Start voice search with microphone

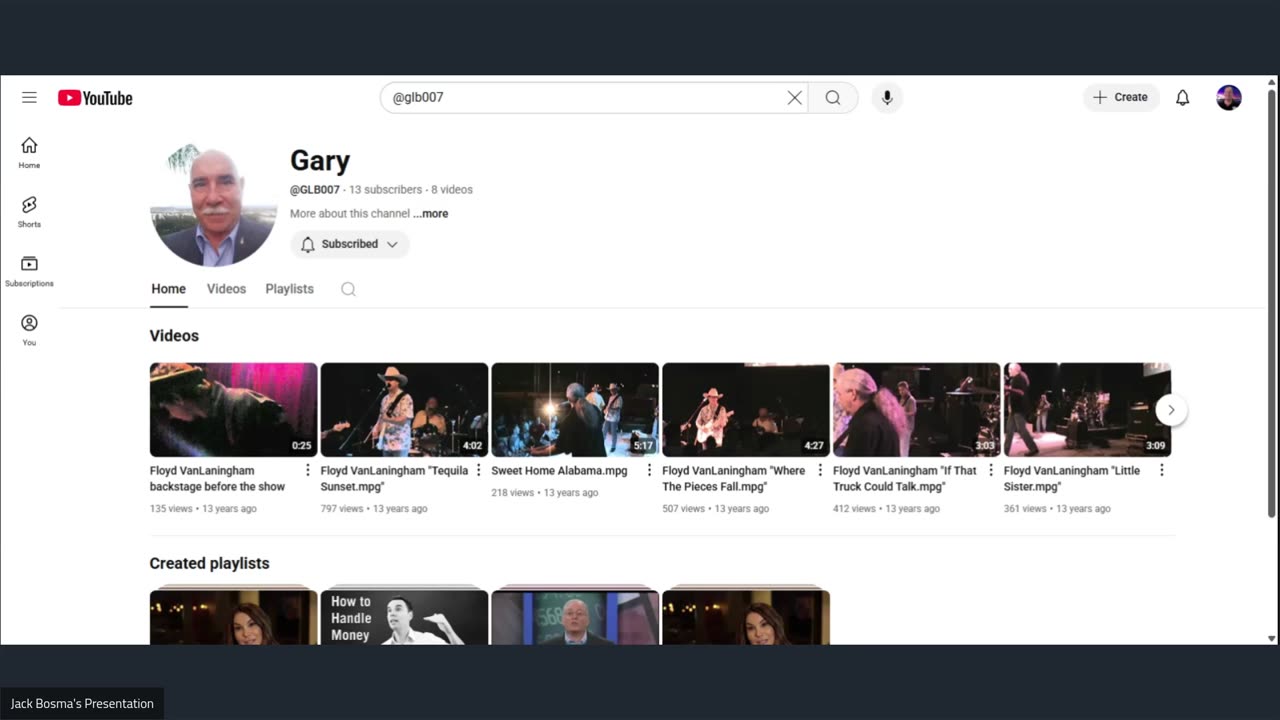click(886, 97)
